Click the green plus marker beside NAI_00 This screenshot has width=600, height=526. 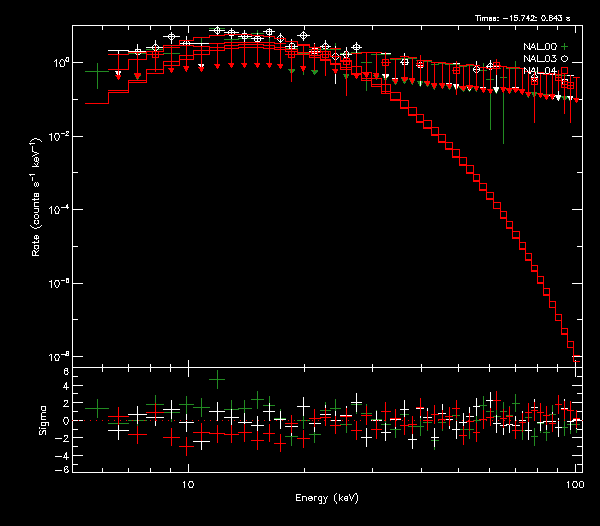[565, 46]
